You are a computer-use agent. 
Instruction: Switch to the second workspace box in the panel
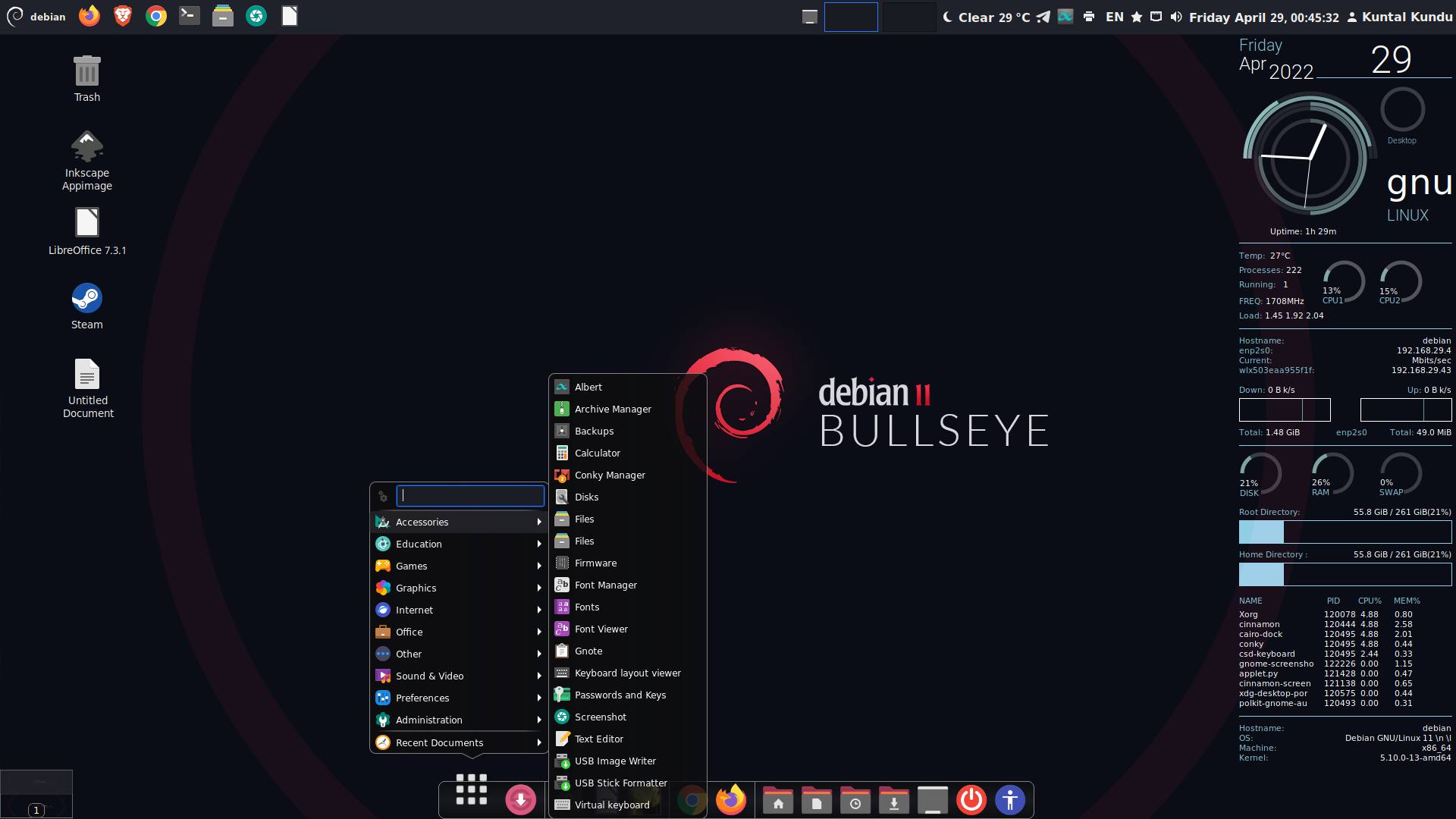click(908, 17)
